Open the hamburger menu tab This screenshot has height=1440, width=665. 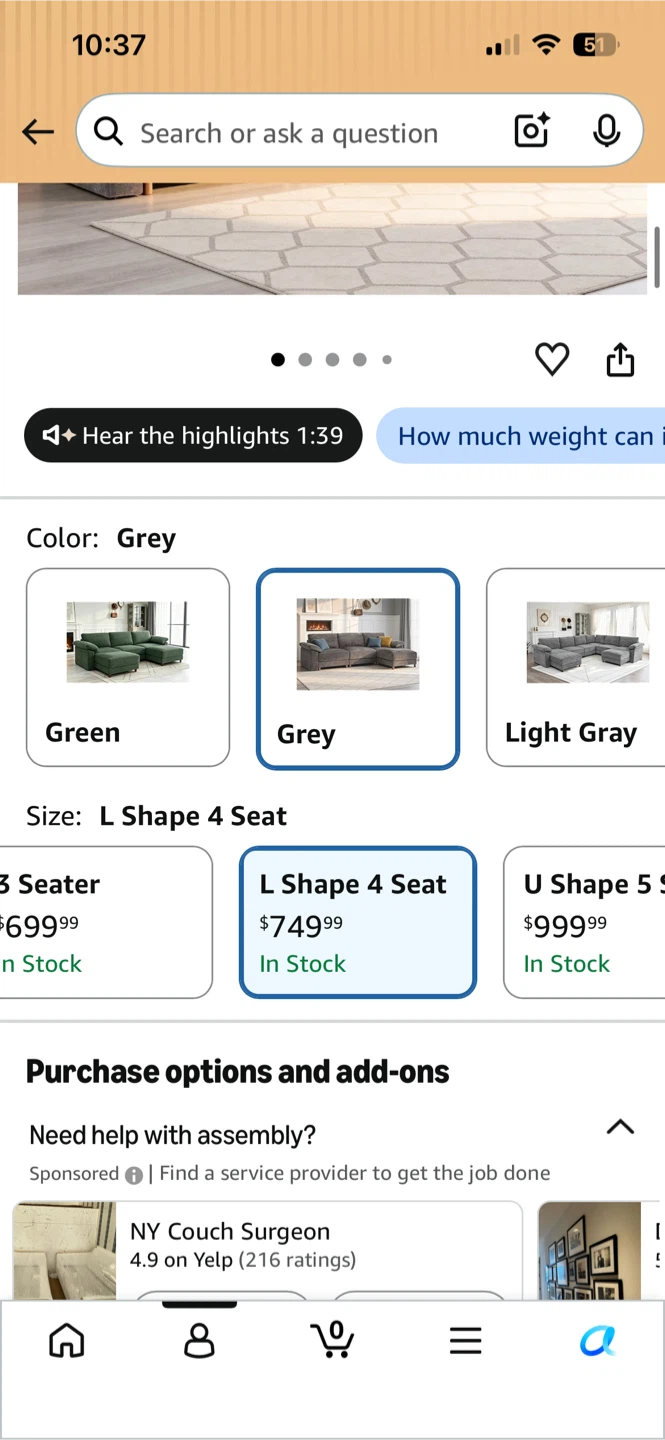point(465,1340)
